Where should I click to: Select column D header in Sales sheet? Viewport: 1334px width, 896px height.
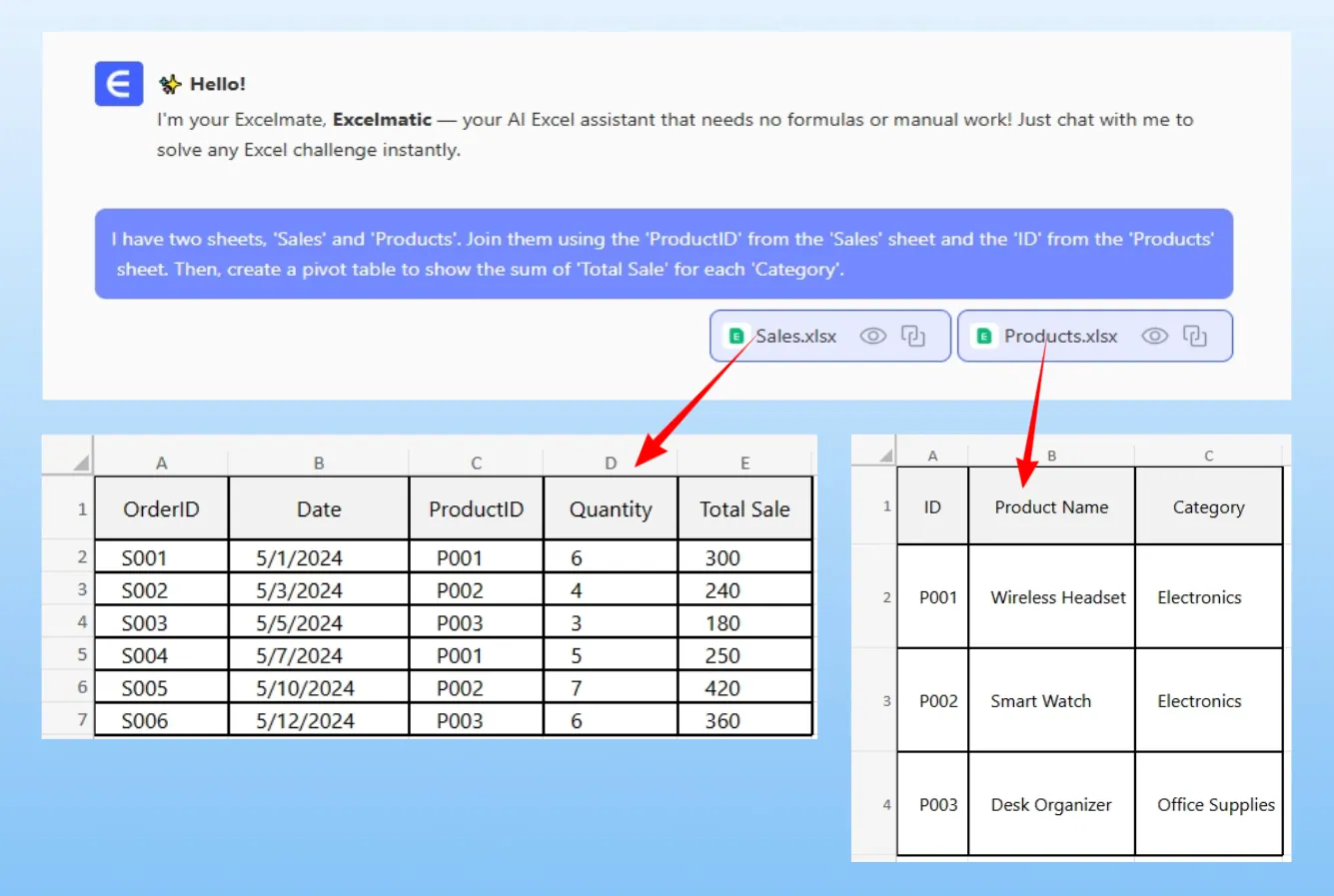[x=611, y=462]
